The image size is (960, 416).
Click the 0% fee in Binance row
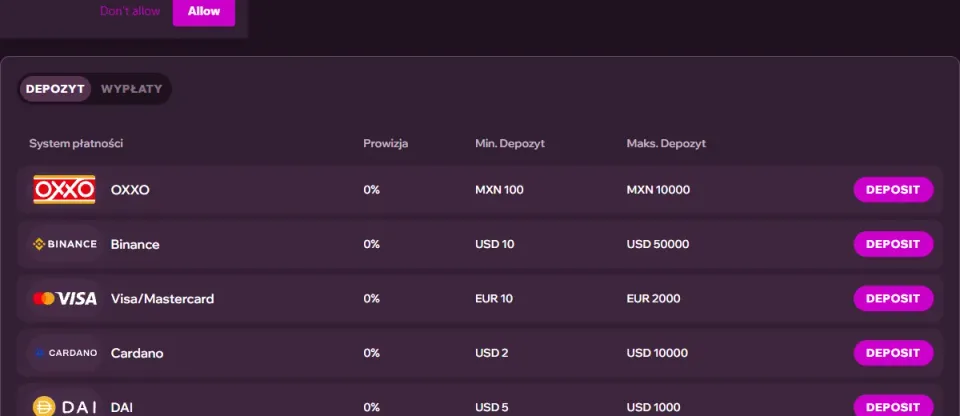(372, 244)
